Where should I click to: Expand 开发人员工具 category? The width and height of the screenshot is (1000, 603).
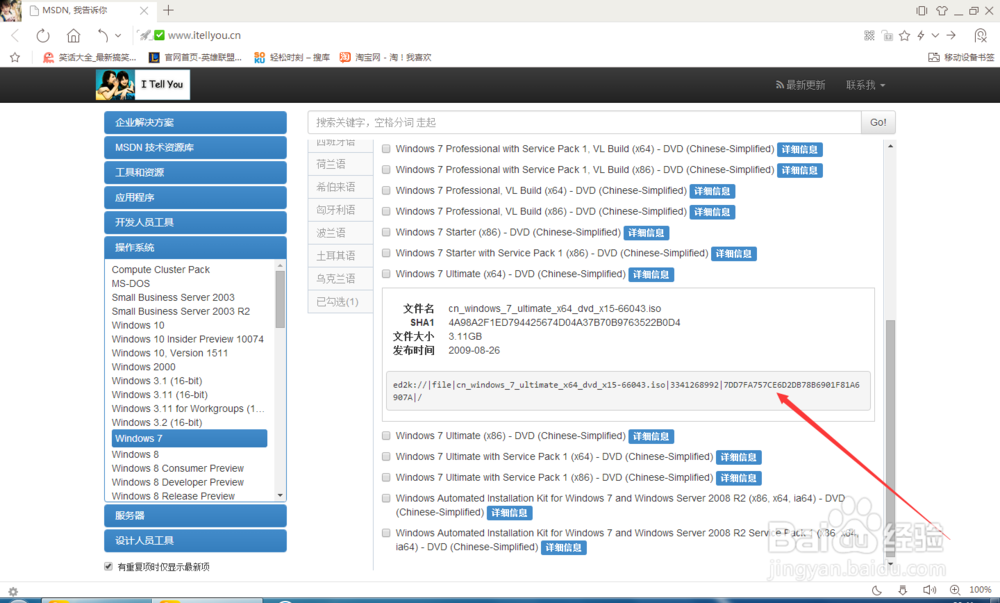(x=195, y=222)
